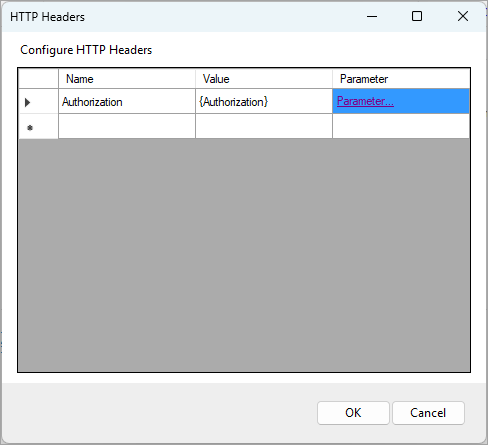
Task: Minimize the HTTP Headers window
Action: pos(372,16)
